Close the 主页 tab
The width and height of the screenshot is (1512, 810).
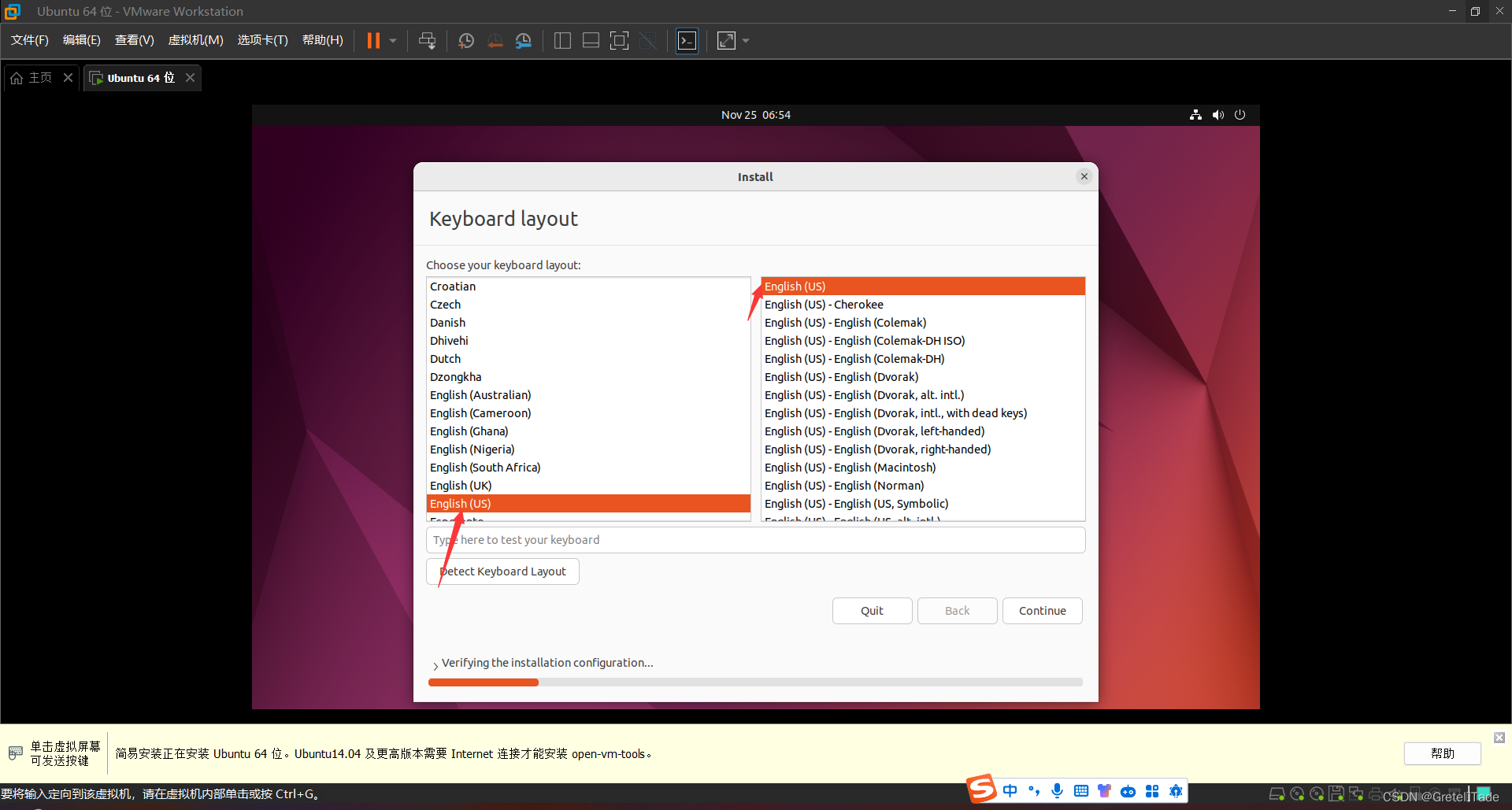(68, 77)
